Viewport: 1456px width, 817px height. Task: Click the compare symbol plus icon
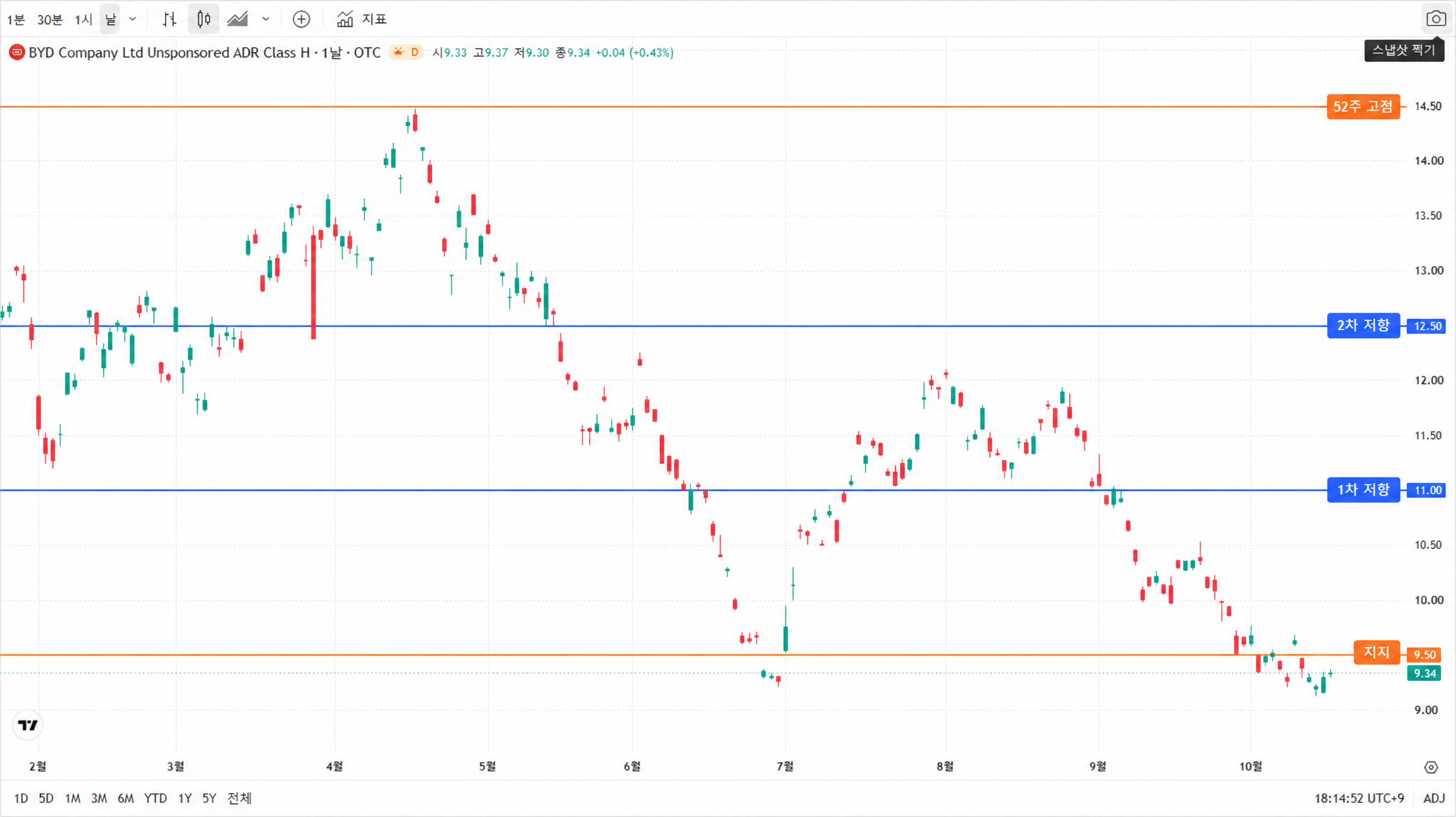301,19
